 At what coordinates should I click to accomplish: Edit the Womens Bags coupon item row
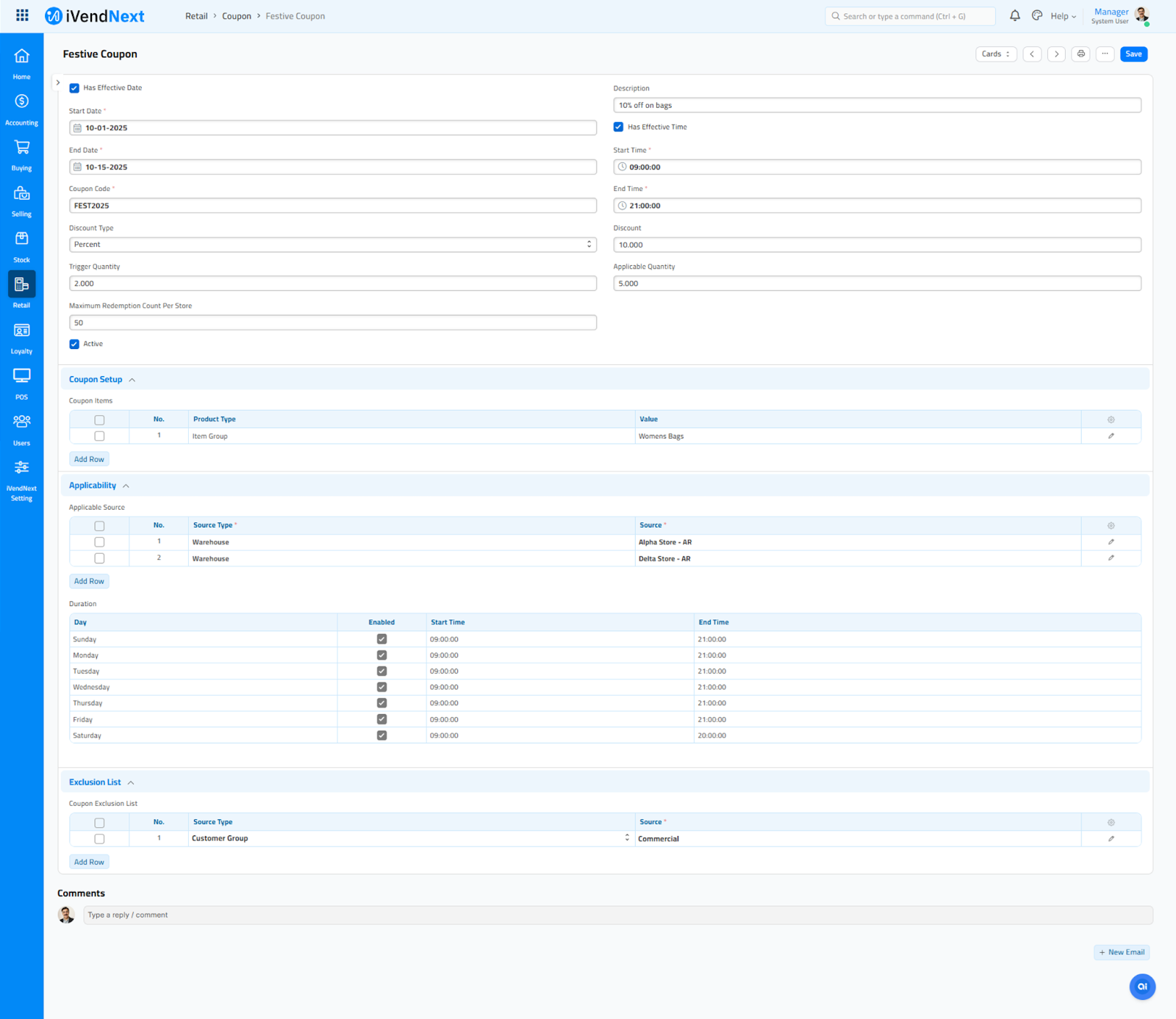1111,436
